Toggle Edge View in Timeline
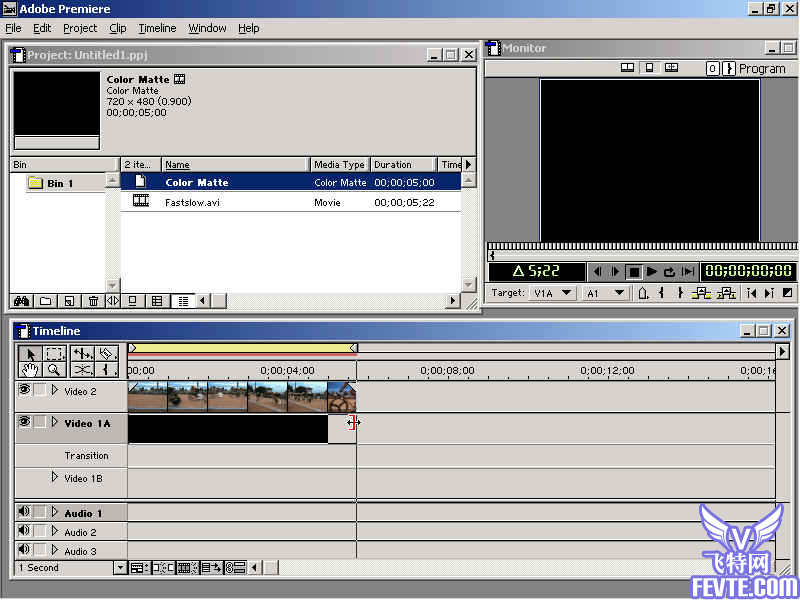The width and height of the screenshot is (800, 600). (x=187, y=567)
